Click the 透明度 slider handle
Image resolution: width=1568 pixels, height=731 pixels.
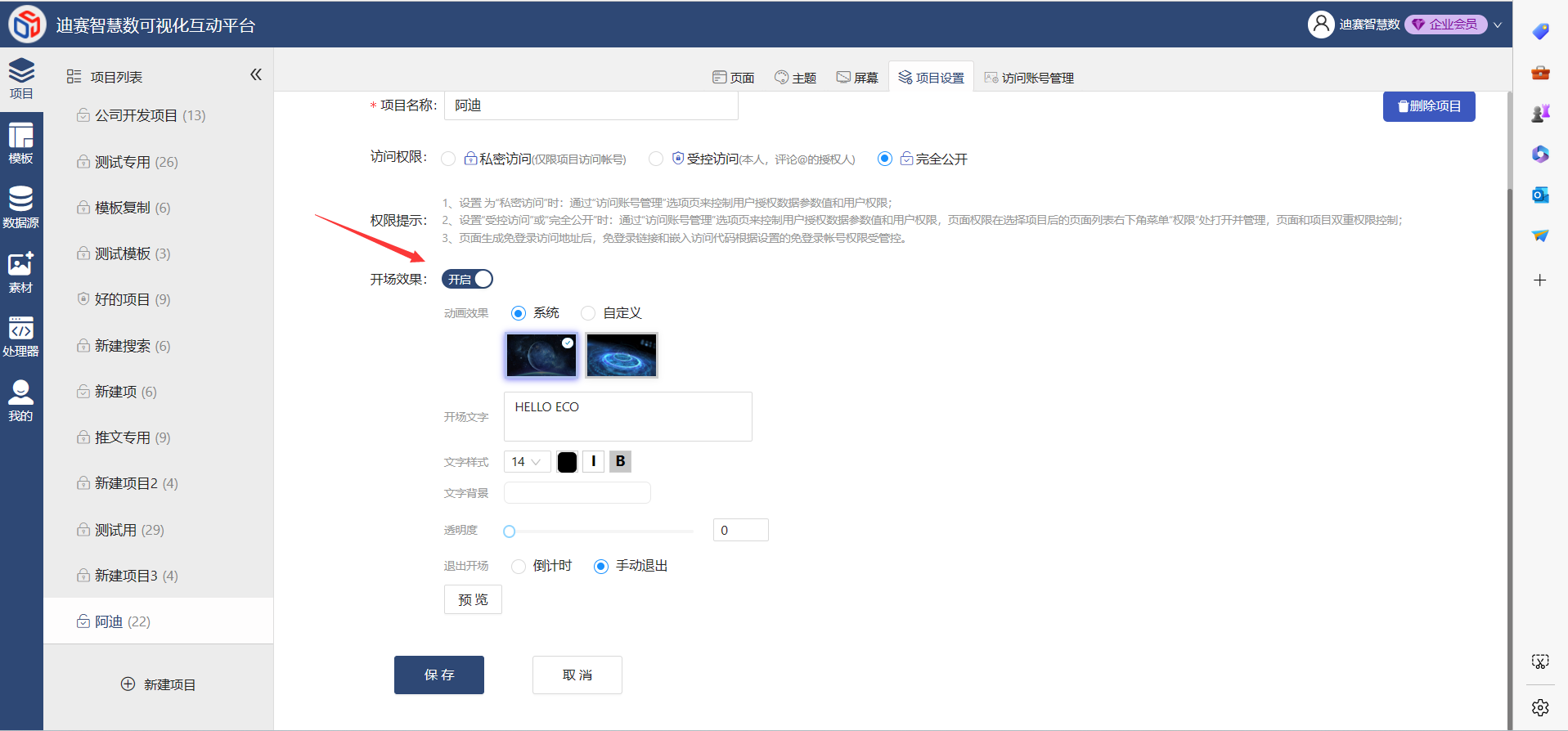[x=510, y=531]
